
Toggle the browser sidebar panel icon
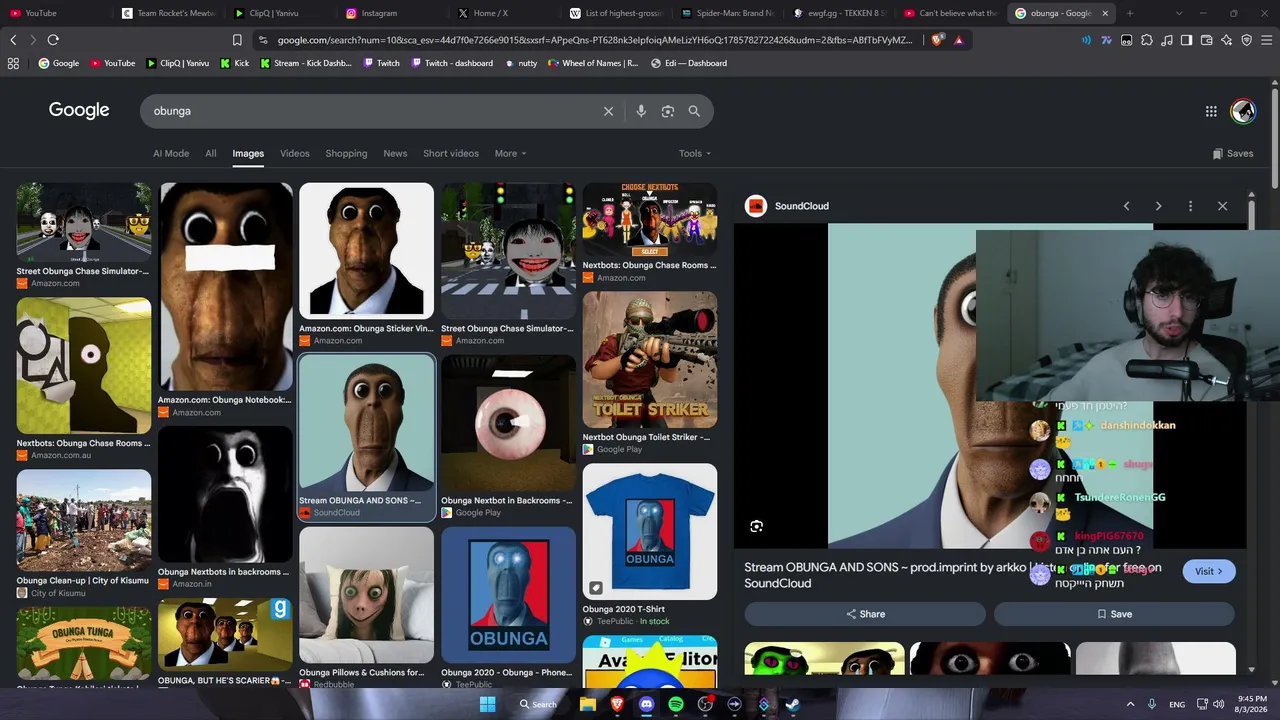pyautogui.click(x=1187, y=40)
